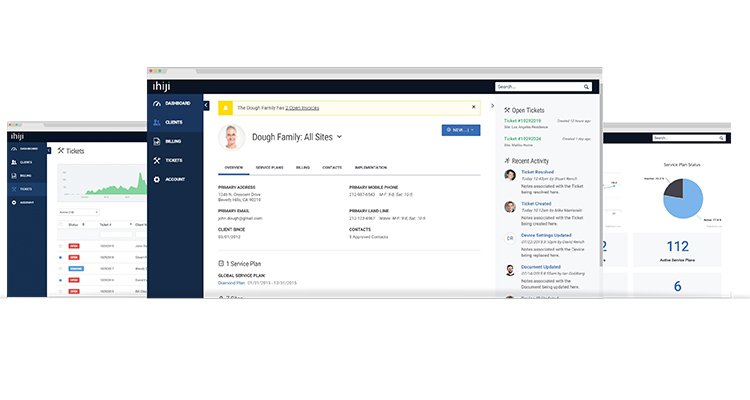The image size is (750, 400).
Task: Click search magnifier in right dashboard window
Action: [721, 138]
